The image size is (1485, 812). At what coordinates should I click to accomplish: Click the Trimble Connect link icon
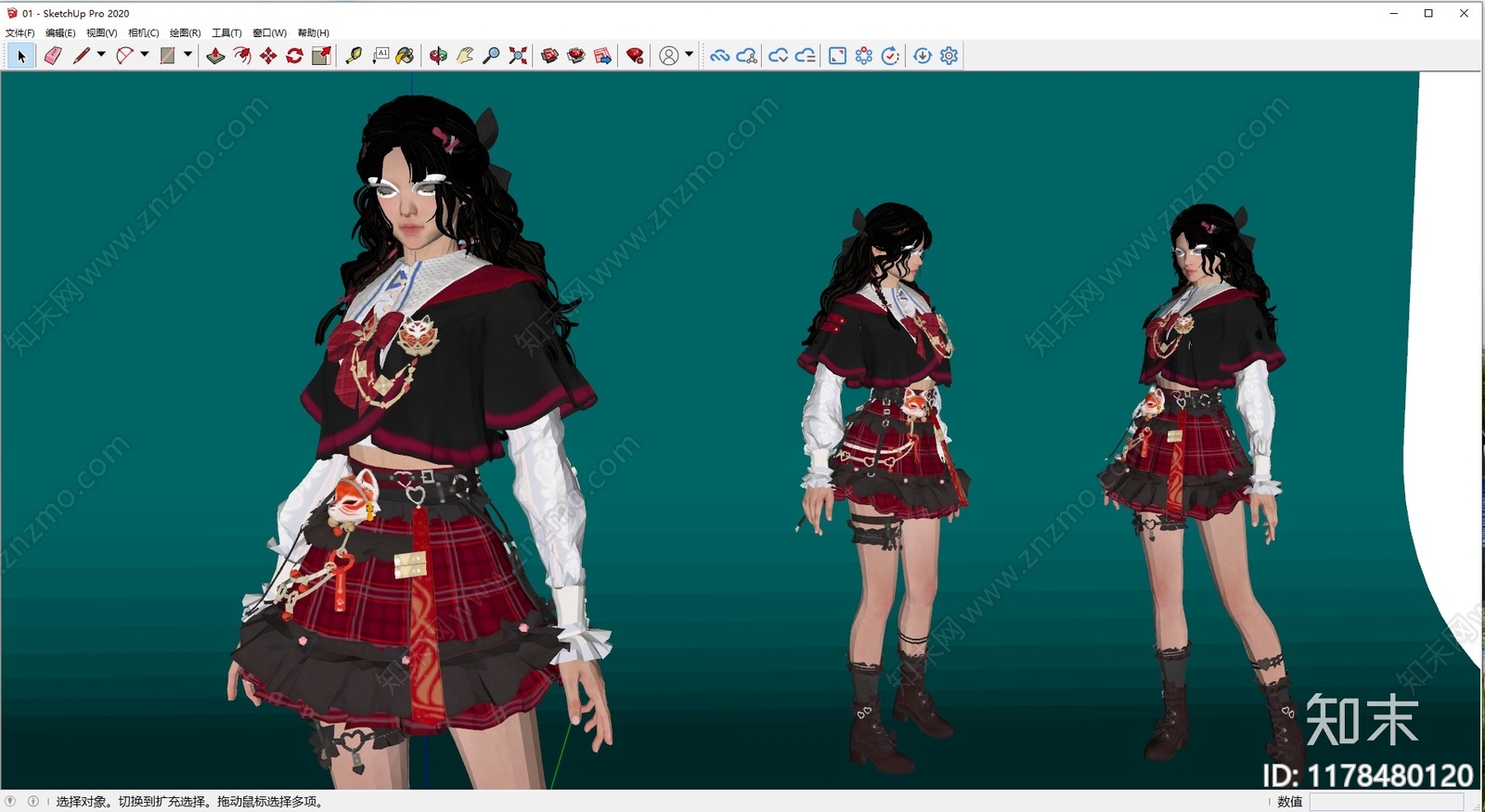click(719, 56)
